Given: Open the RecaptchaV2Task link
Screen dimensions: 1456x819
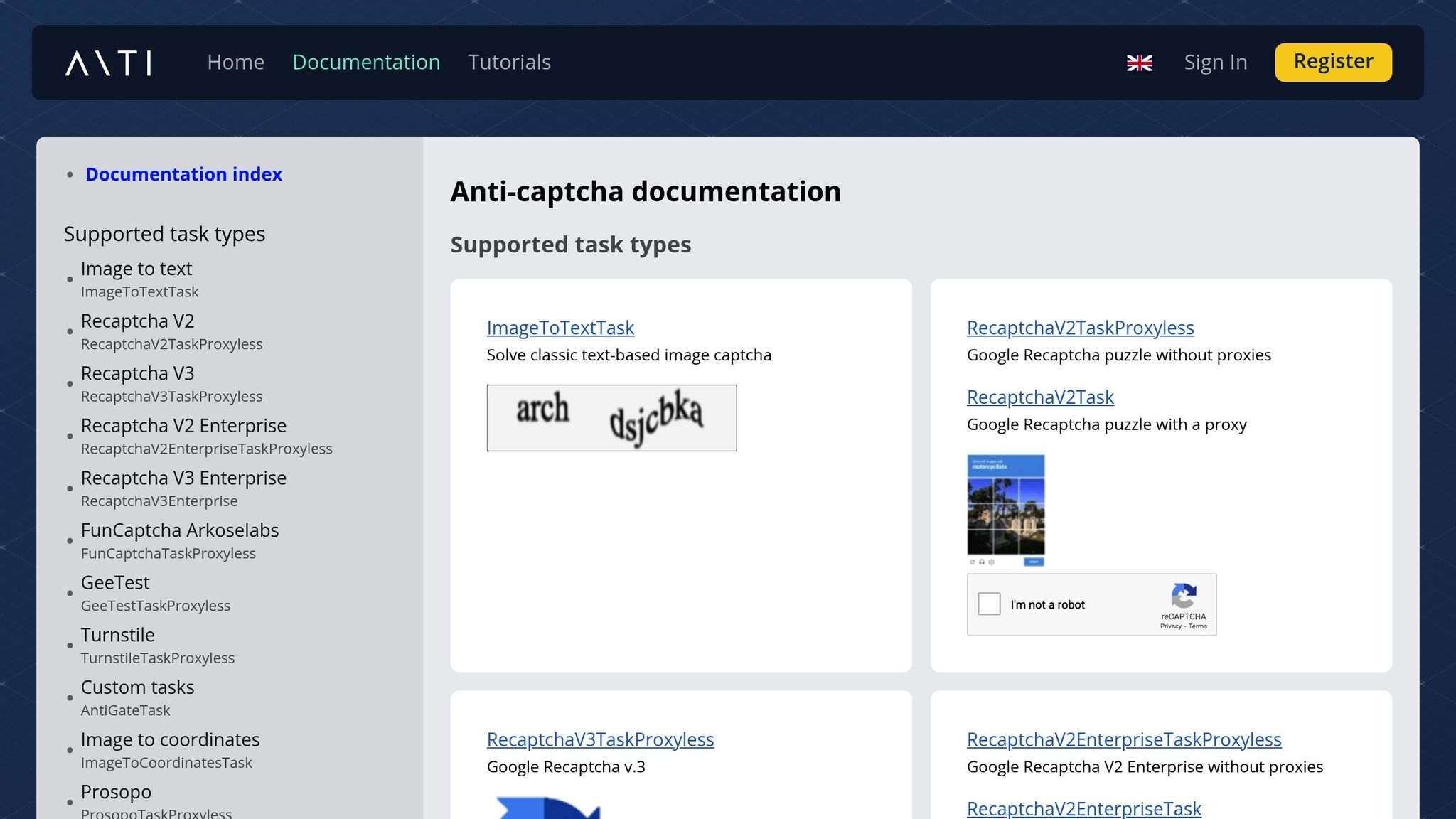Looking at the screenshot, I should pyautogui.click(x=1039, y=397).
